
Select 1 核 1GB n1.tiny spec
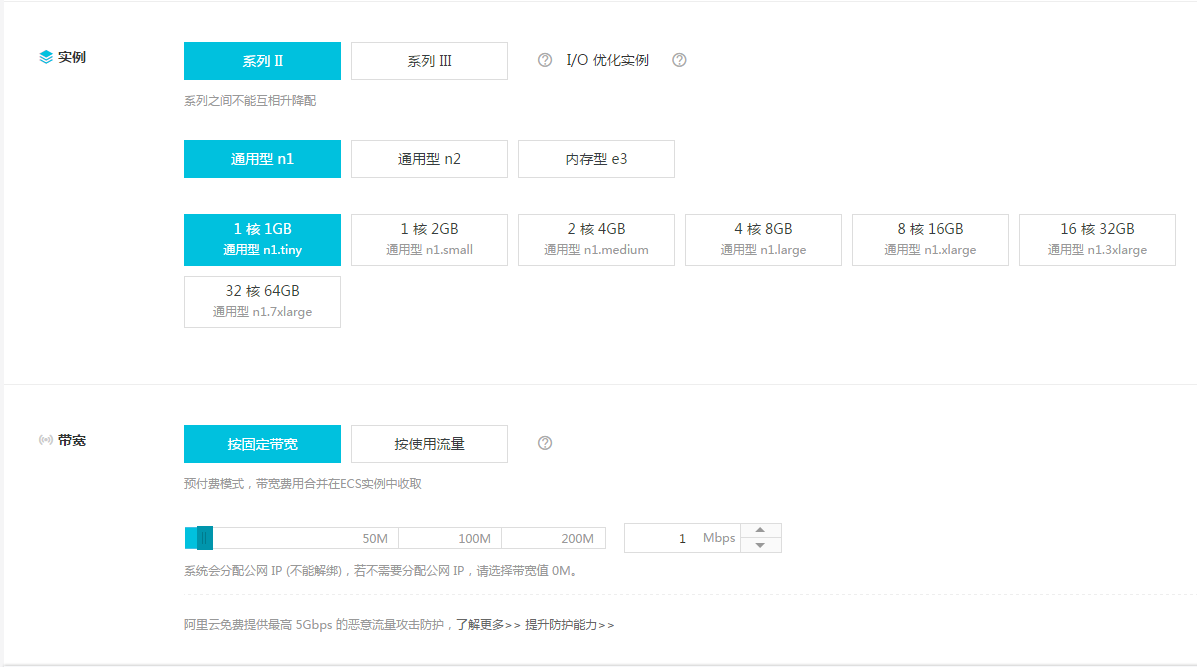pos(262,240)
